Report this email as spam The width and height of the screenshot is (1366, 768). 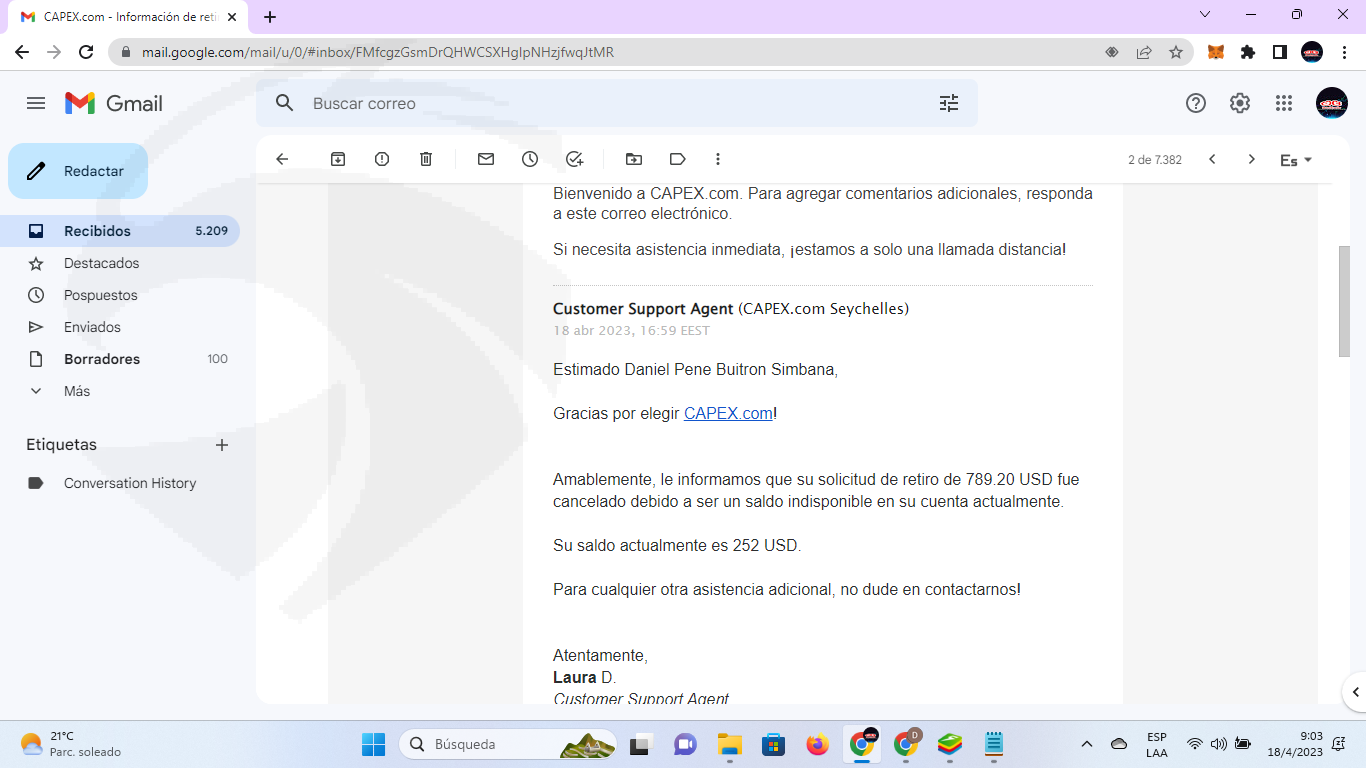[x=382, y=159]
